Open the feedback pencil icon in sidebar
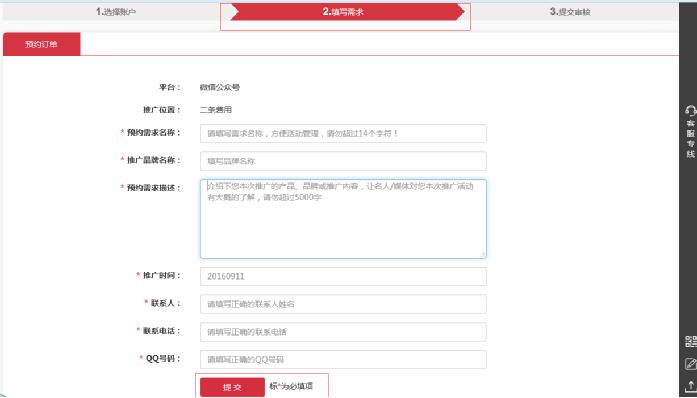 coord(691,364)
